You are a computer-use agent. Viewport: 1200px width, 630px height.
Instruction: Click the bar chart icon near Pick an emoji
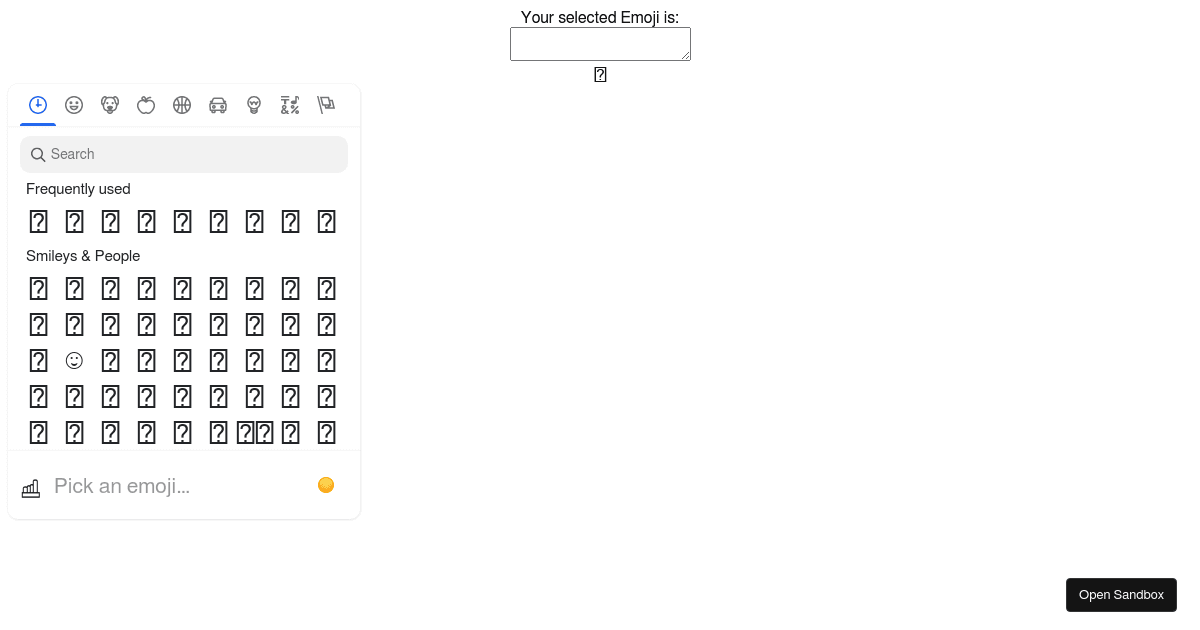click(30, 487)
